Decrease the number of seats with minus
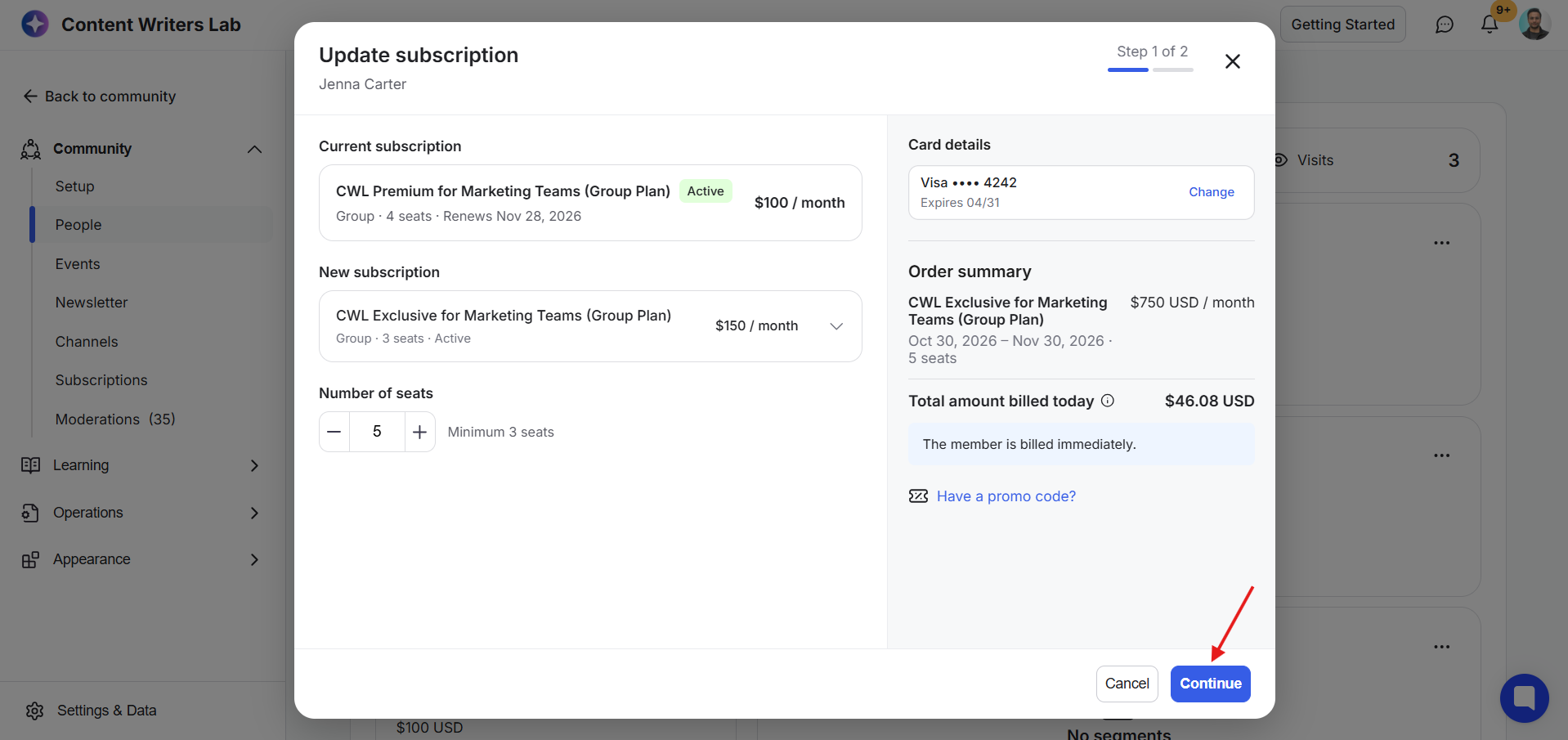 [x=334, y=432]
